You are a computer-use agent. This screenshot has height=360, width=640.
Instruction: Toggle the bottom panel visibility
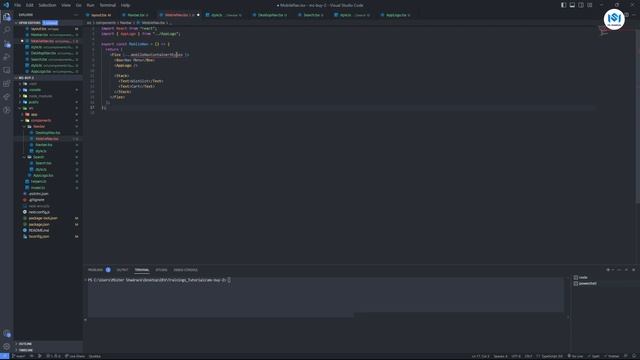[x=572, y=5]
